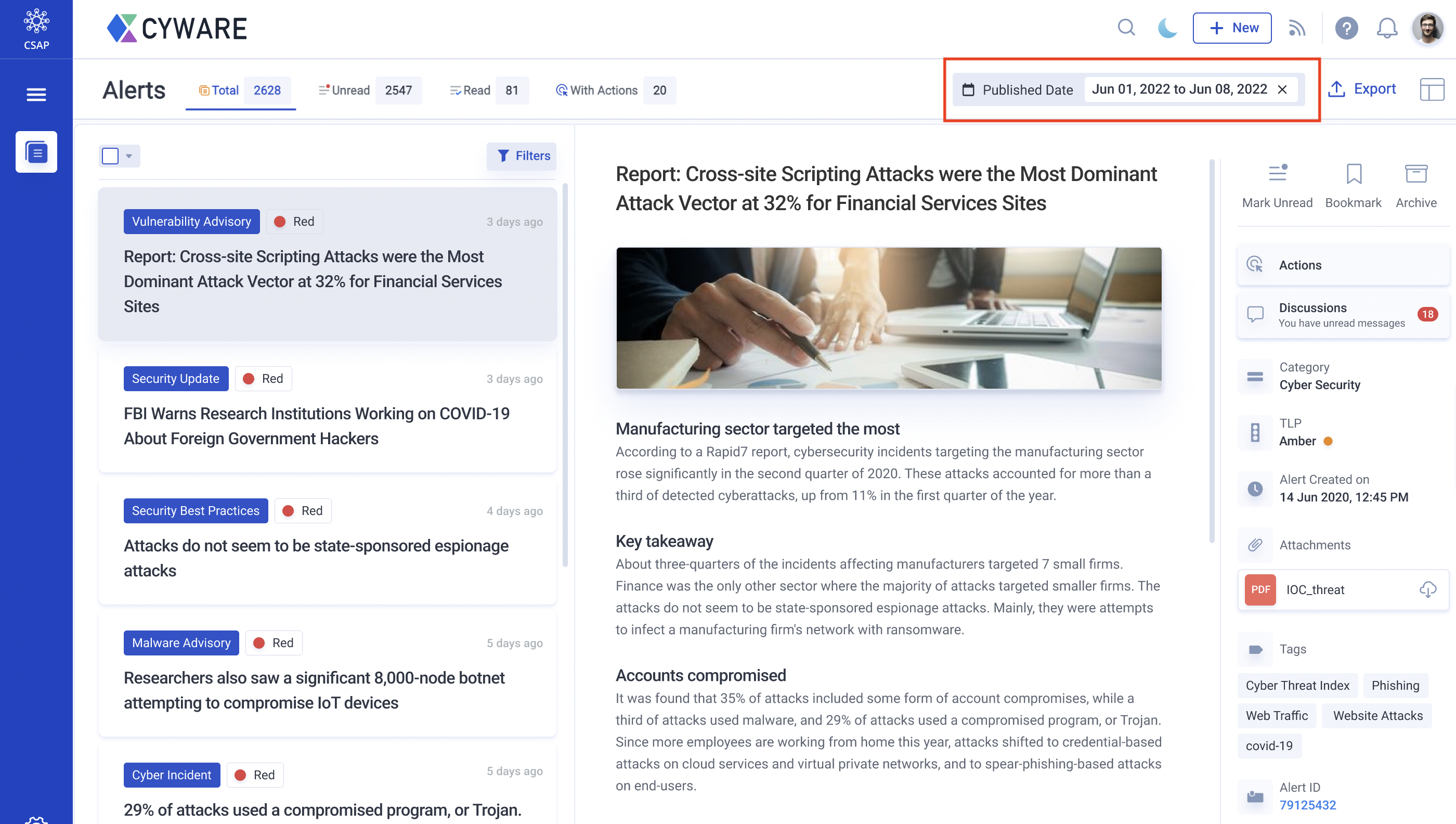
Task: Click the RSS feed icon
Action: pyautogui.click(x=1295, y=27)
